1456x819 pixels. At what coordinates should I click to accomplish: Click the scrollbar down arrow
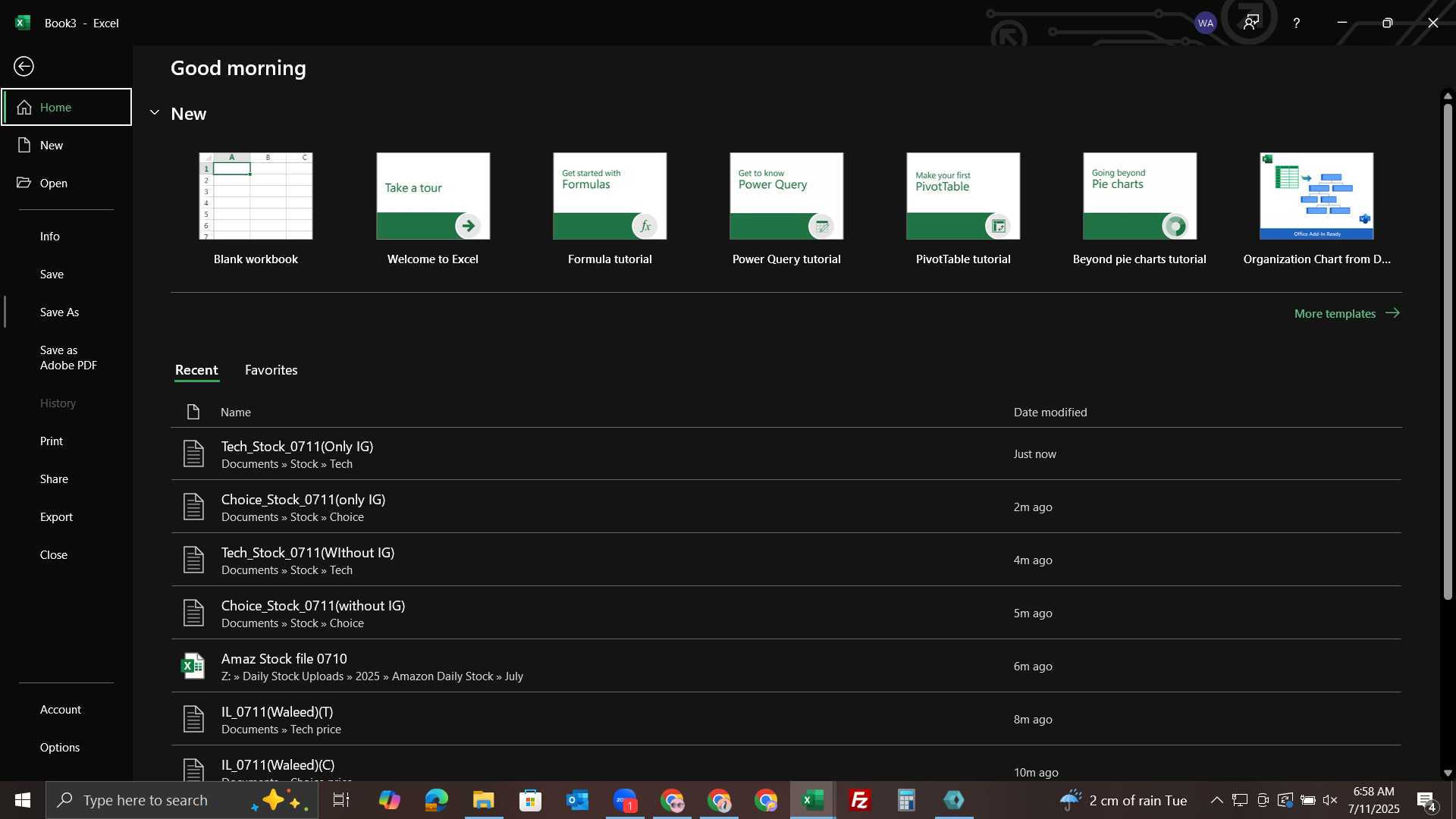click(1448, 773)
